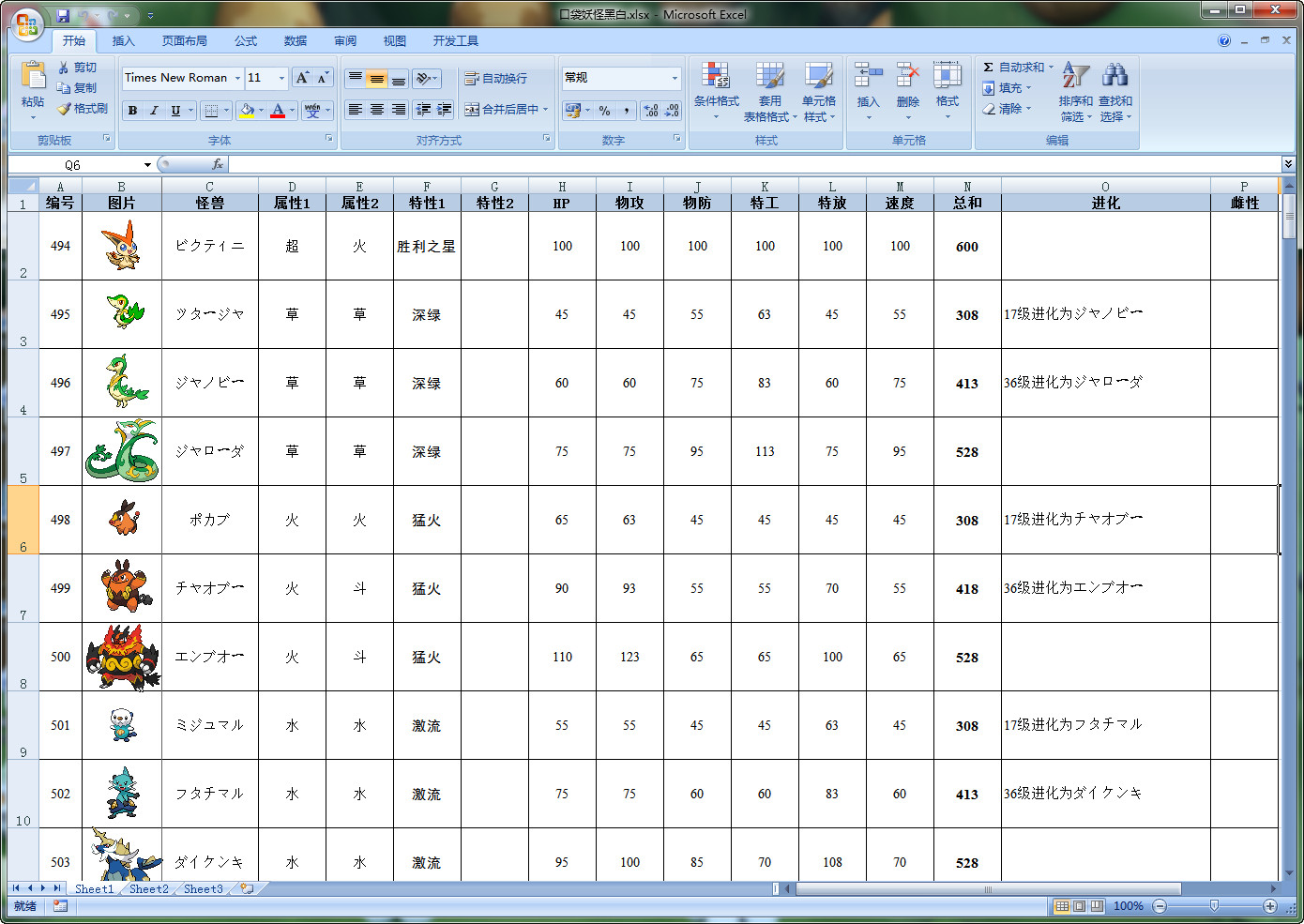The height and width of the screenshot is (924, 1304).
Task: Toggle underline formatting
Action: (x=175, y=110)
